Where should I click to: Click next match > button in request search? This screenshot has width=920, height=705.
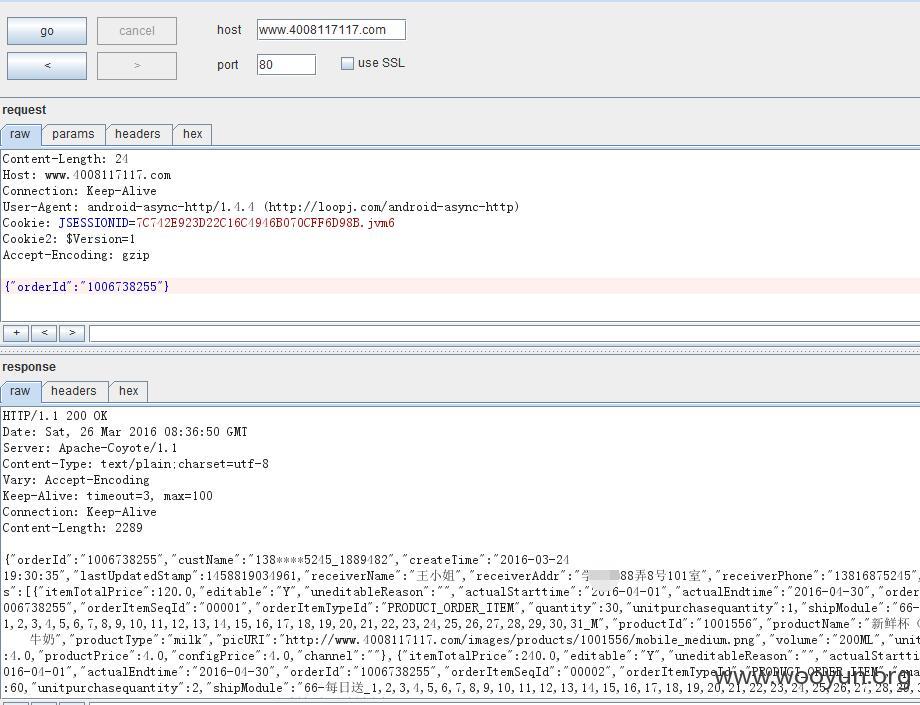(x=72, y=333)
